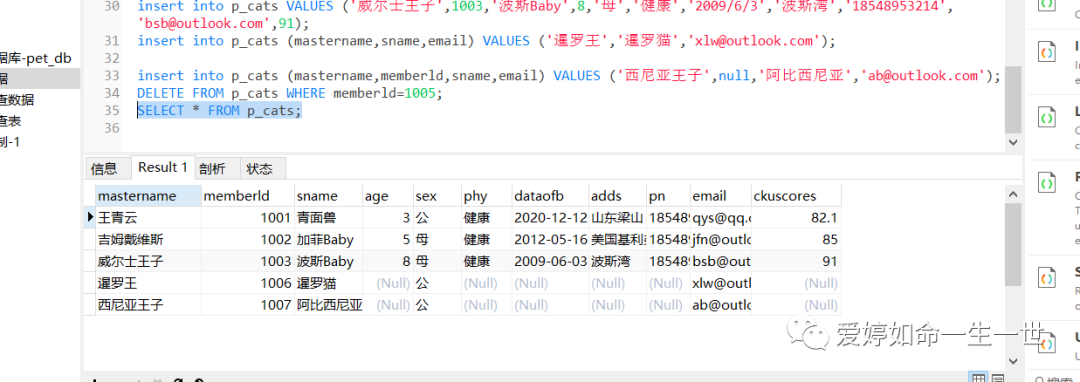Click the dataofb cell 2009-06-03
The image size is (1080, 382).
(x=550, y=262)
